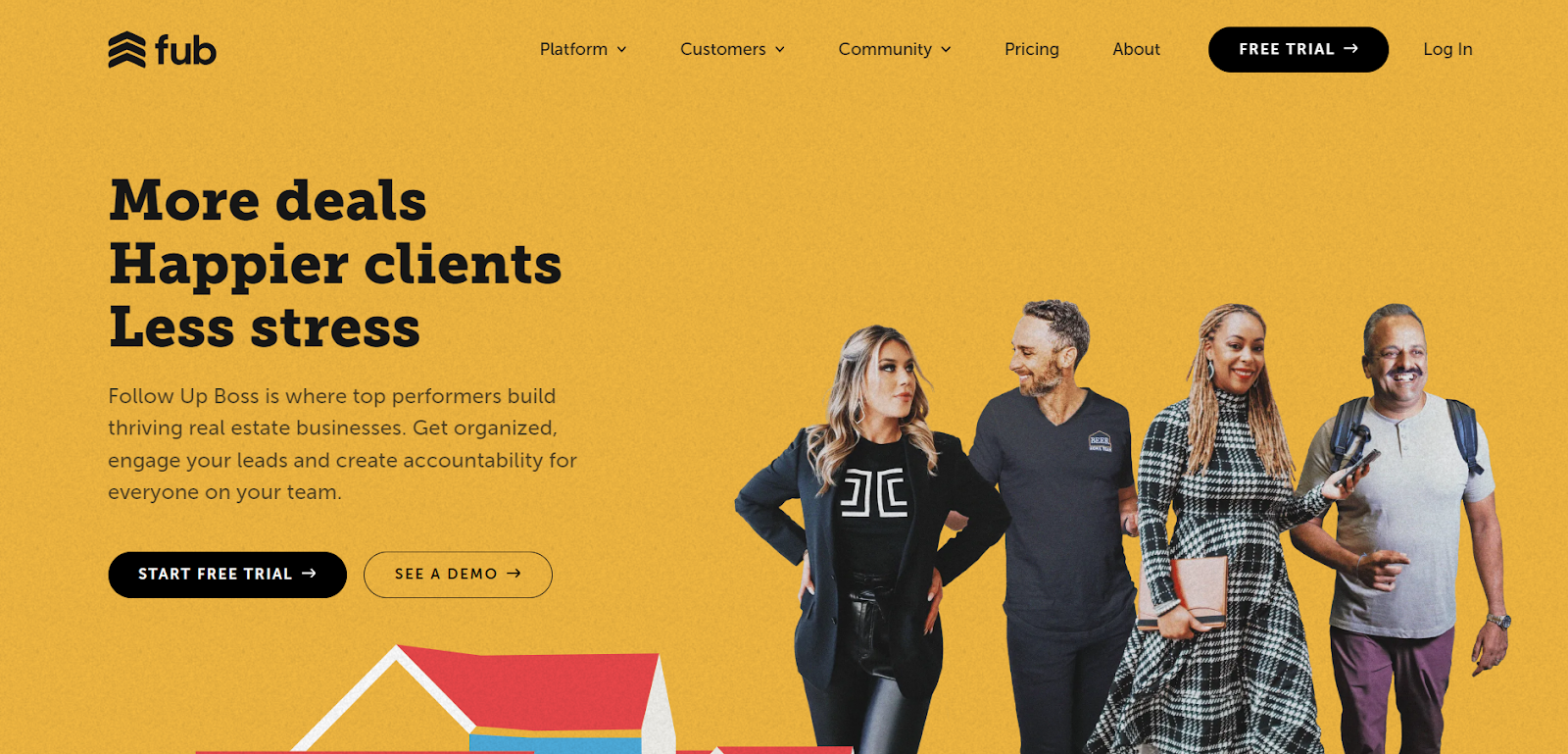Viewport: 1568px width, 754px height.
Task: Click the fub wordmark text
Action: click(x=185, y=50)
